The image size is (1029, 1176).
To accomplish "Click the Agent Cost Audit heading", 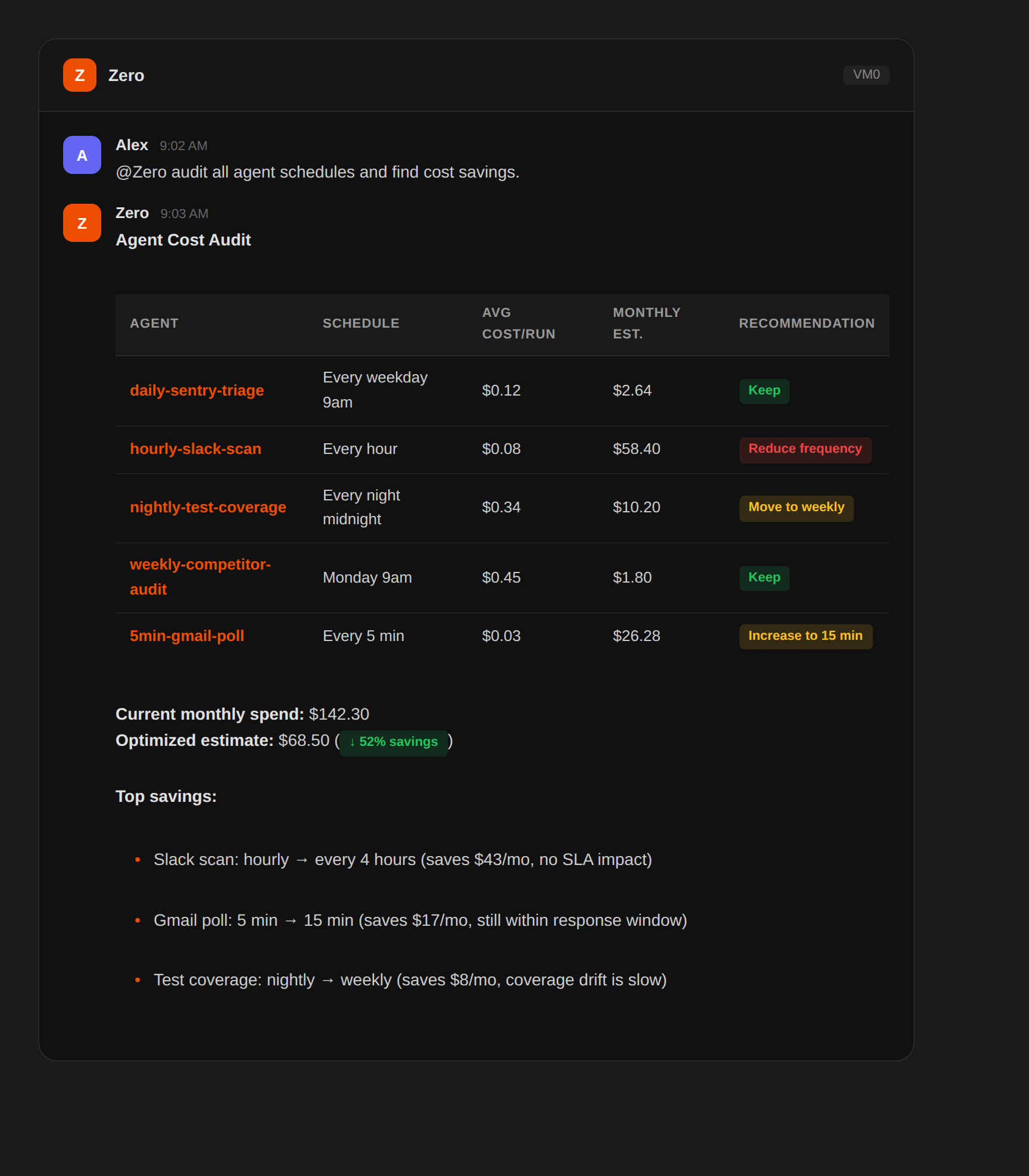I will [x=183, y=240].
